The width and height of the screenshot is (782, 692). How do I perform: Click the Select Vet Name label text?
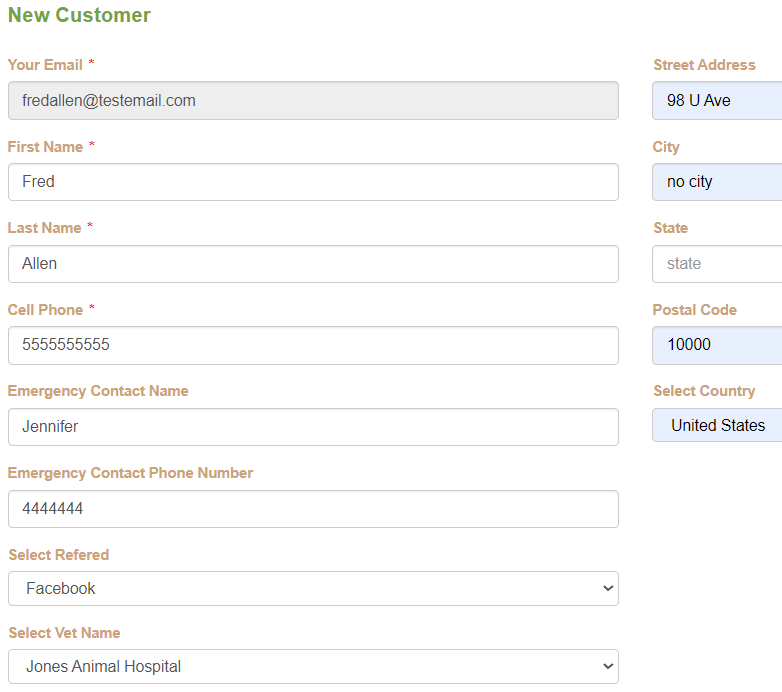pyautogui.click(x=64, y=633)
